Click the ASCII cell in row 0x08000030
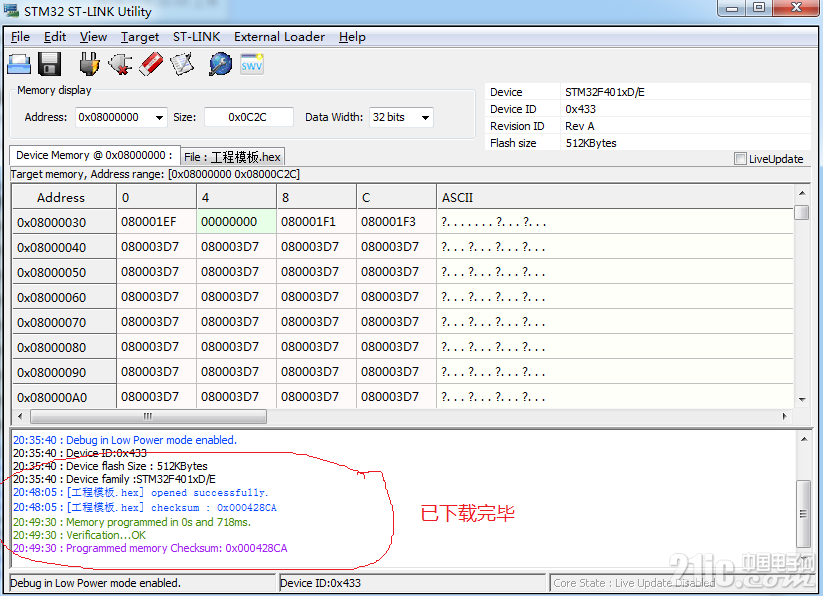823x596 pixels. pyautogui.click(x=615, y=222)
